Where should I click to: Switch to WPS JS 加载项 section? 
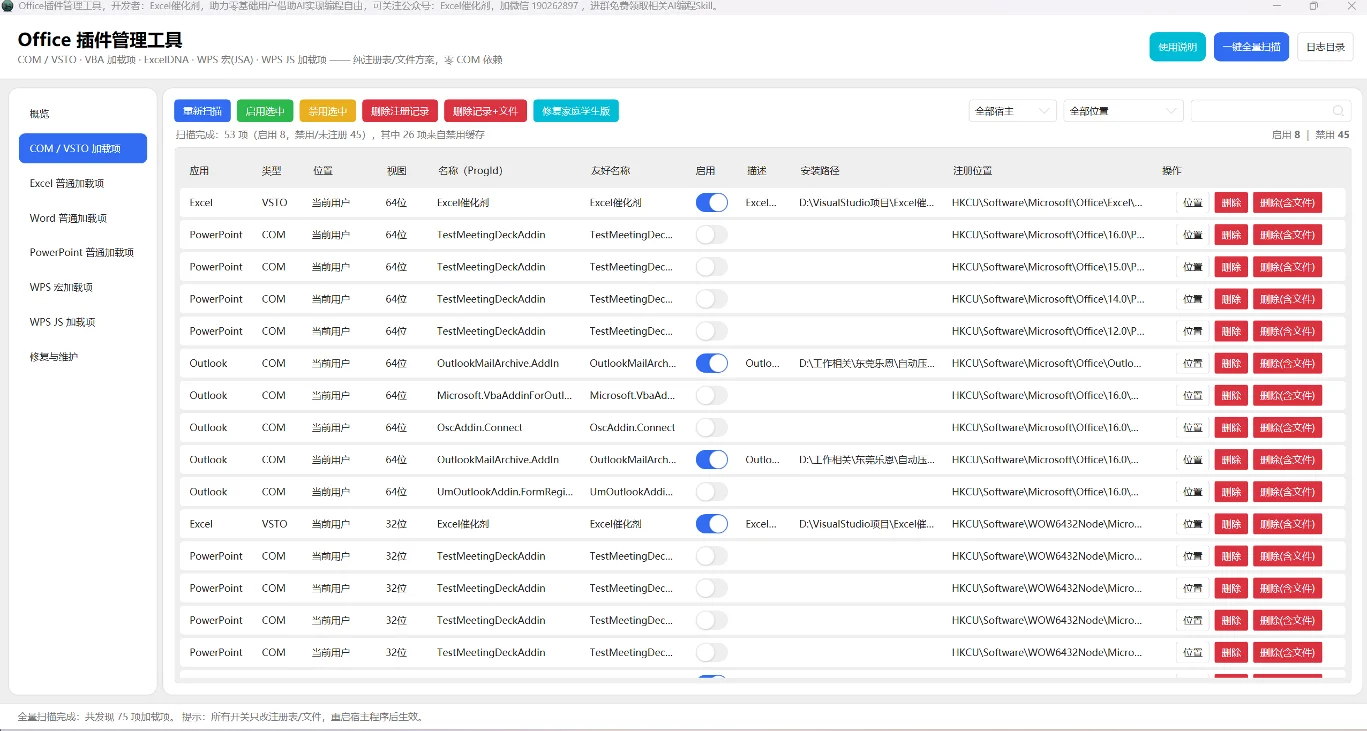(x=83, y=322)
